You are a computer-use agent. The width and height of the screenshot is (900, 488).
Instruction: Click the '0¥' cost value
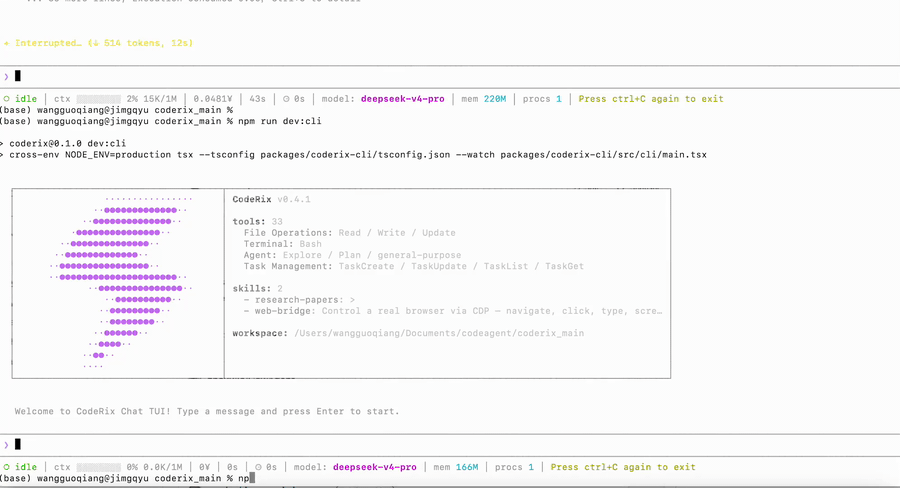click(204, 467)
